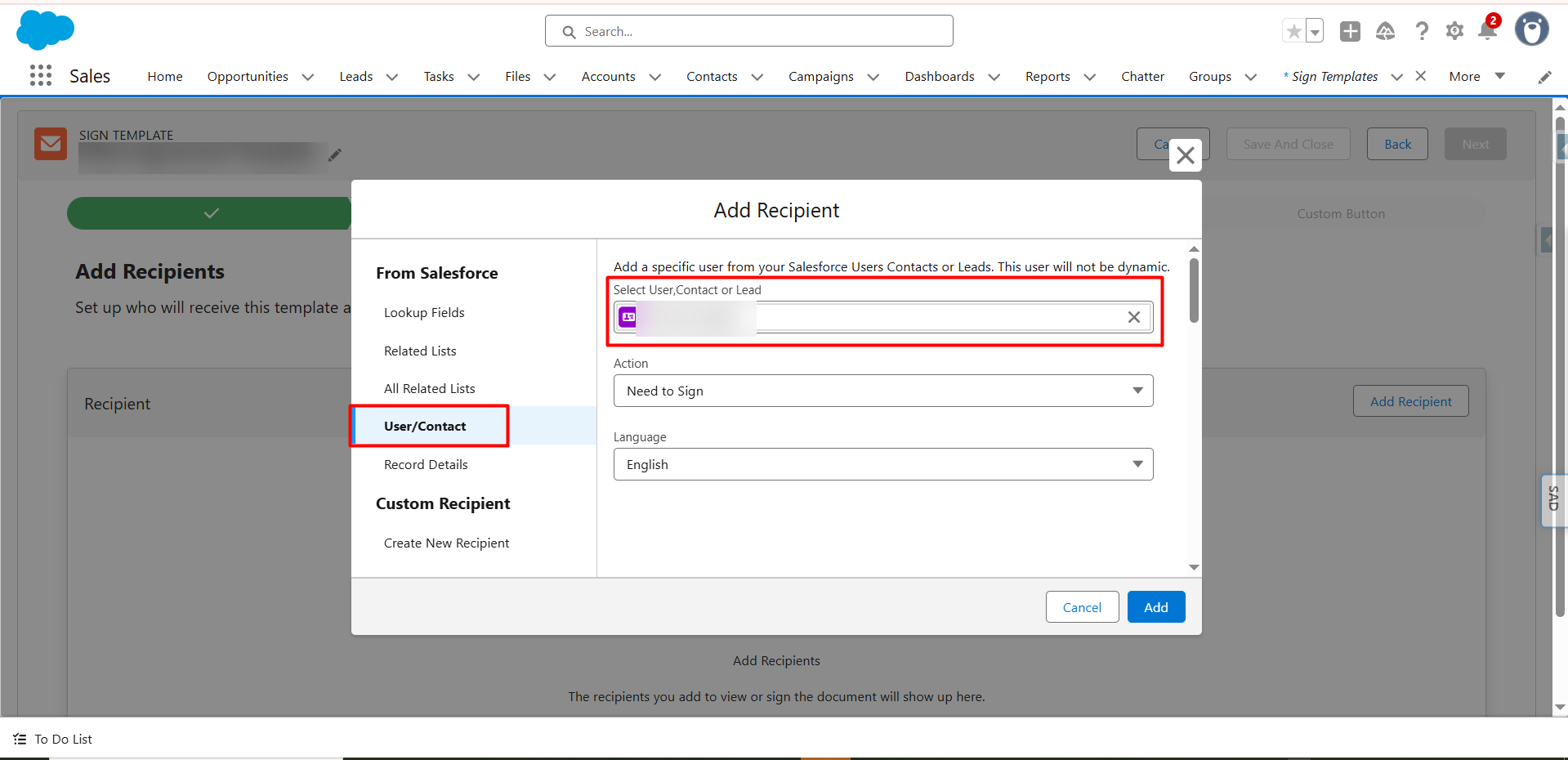The width and height of the screenshot is (1568, 760).
Task: Click the favorites star icon
Action: (x=1293, y=31)
